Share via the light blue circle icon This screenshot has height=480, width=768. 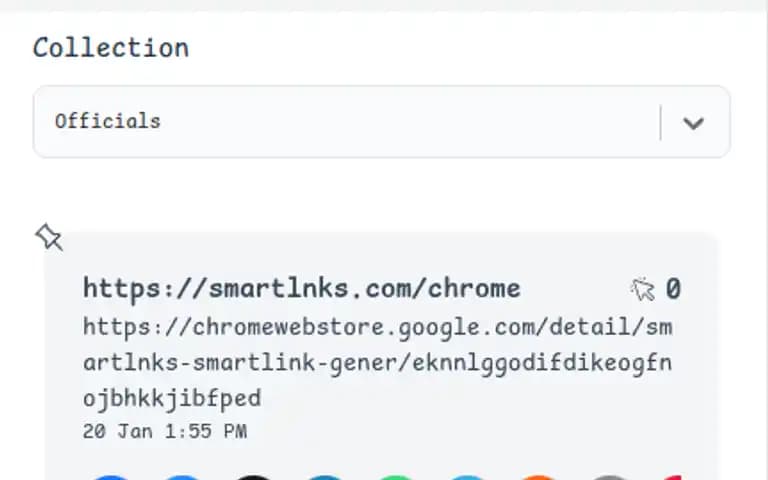tap(467, 478)
